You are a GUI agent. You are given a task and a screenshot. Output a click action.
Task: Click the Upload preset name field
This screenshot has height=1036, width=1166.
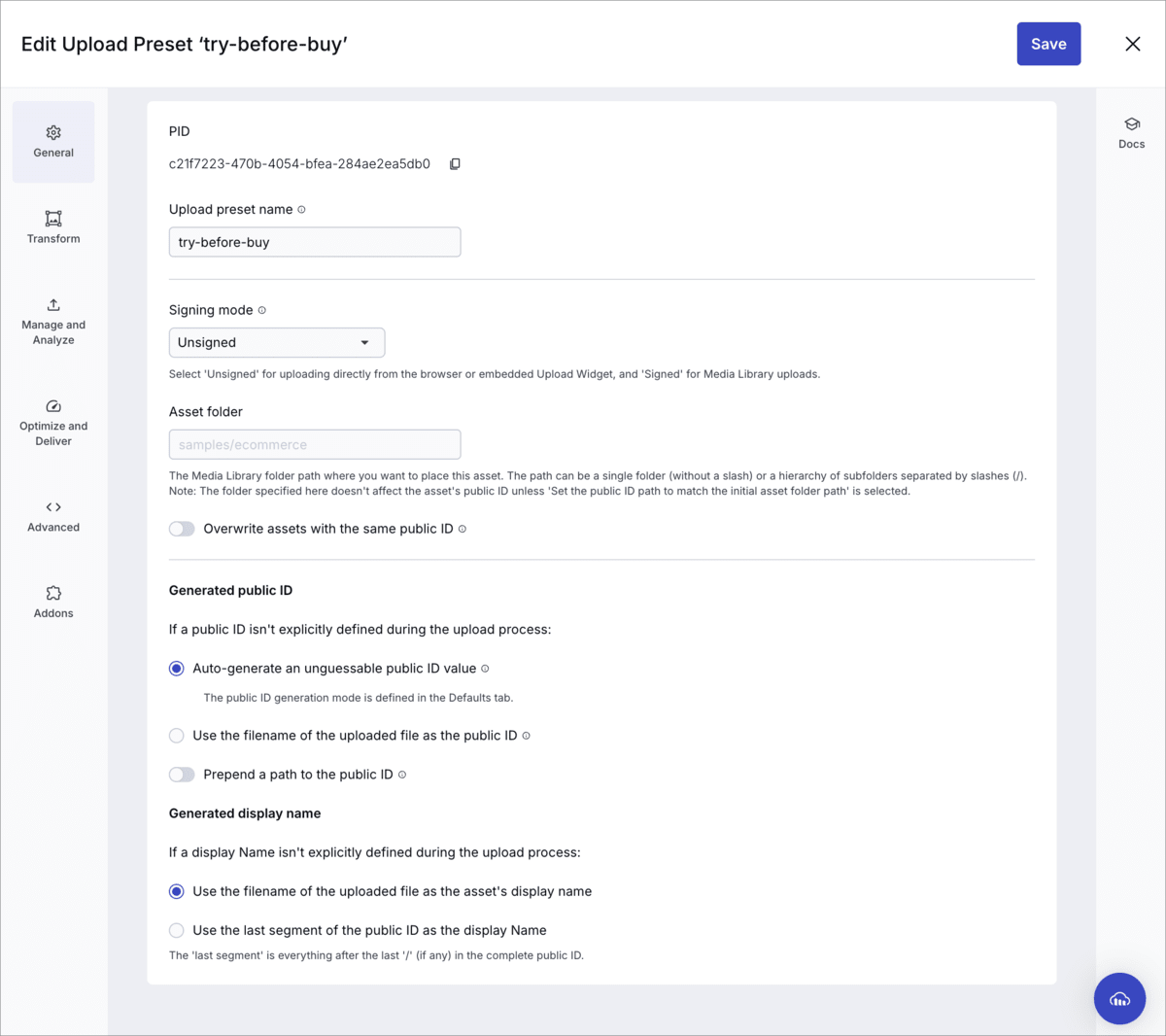point(315,242)
